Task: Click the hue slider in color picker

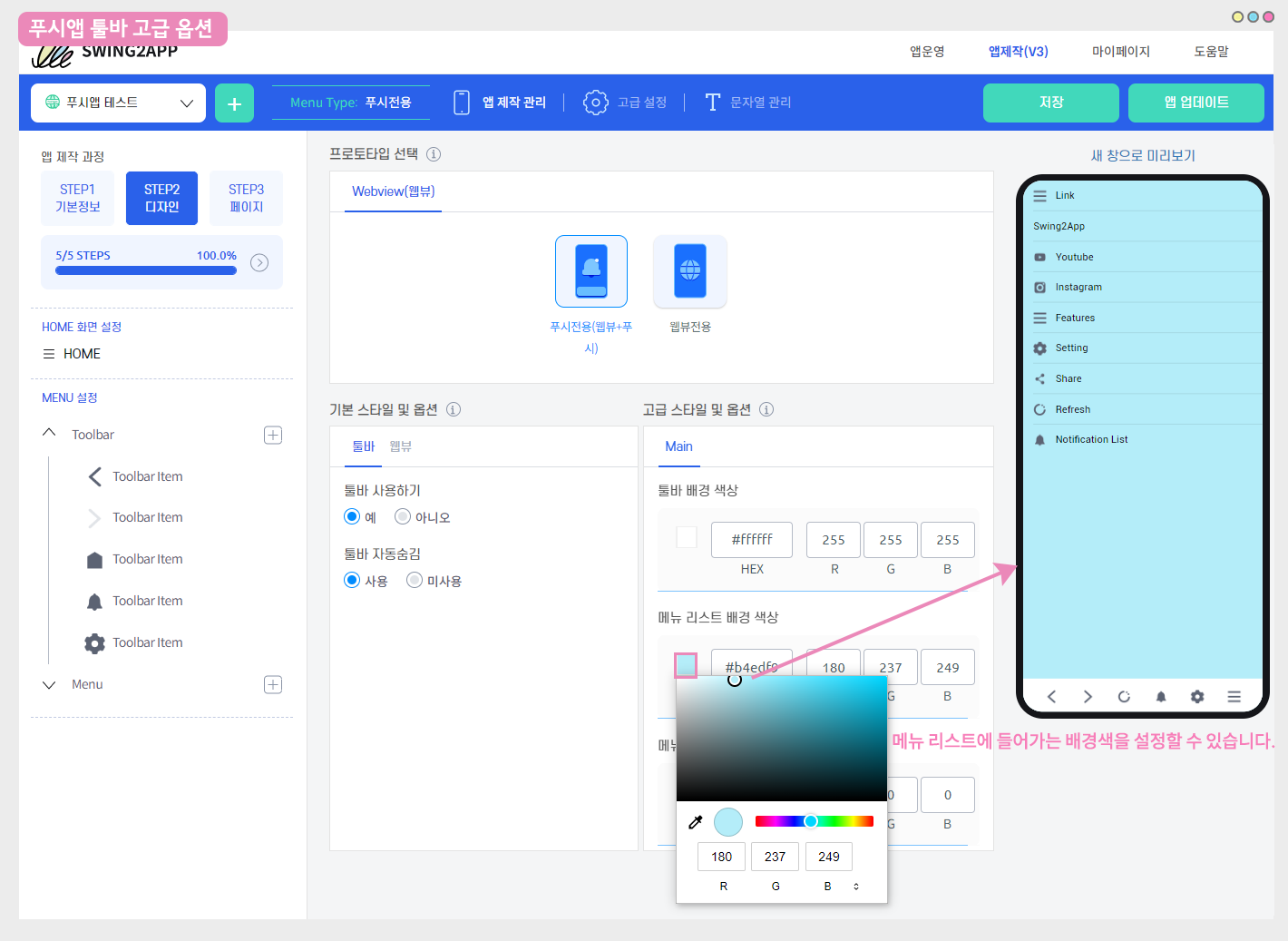Action: [814, 822]
